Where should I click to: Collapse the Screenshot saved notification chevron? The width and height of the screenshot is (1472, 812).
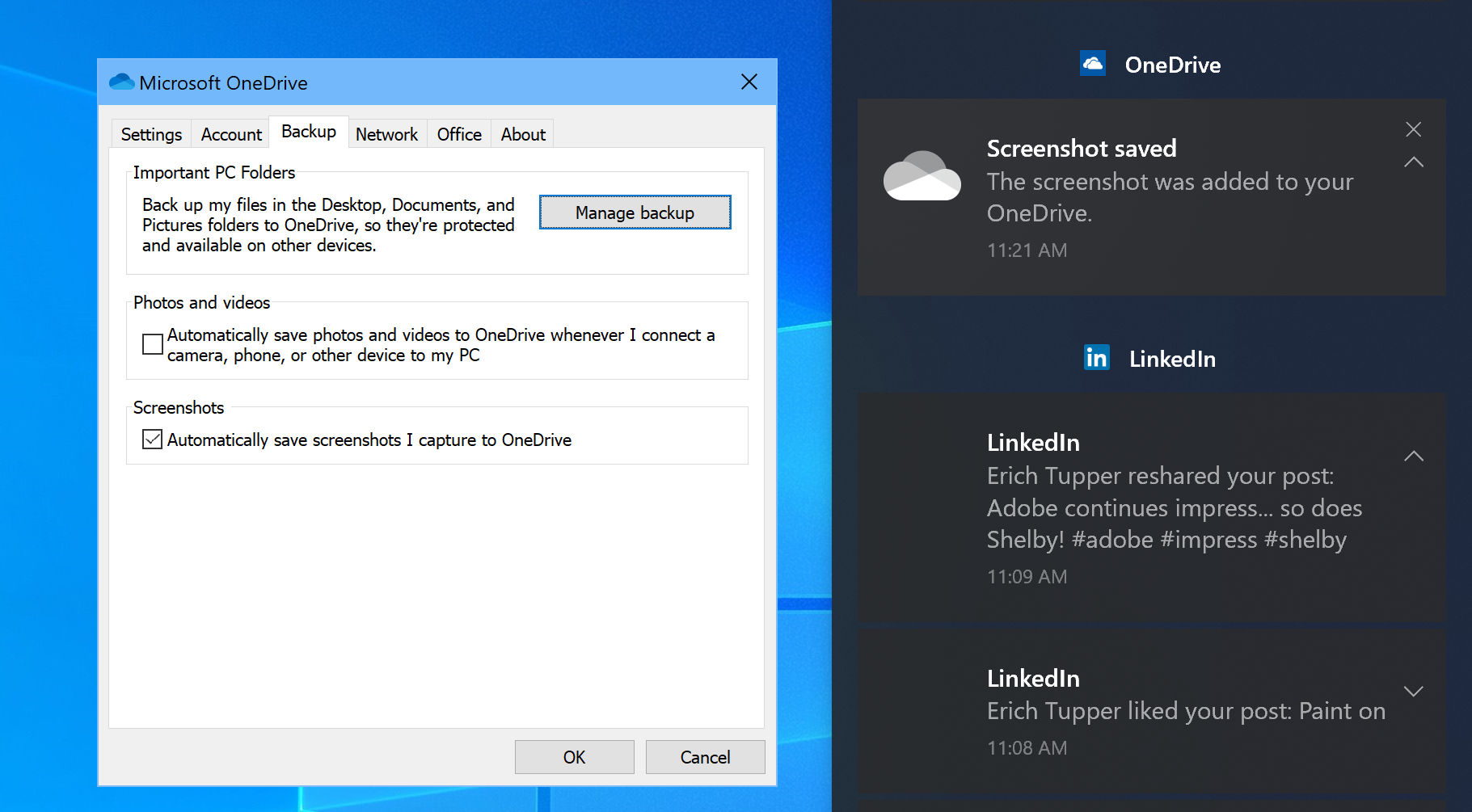point(1413,162)
